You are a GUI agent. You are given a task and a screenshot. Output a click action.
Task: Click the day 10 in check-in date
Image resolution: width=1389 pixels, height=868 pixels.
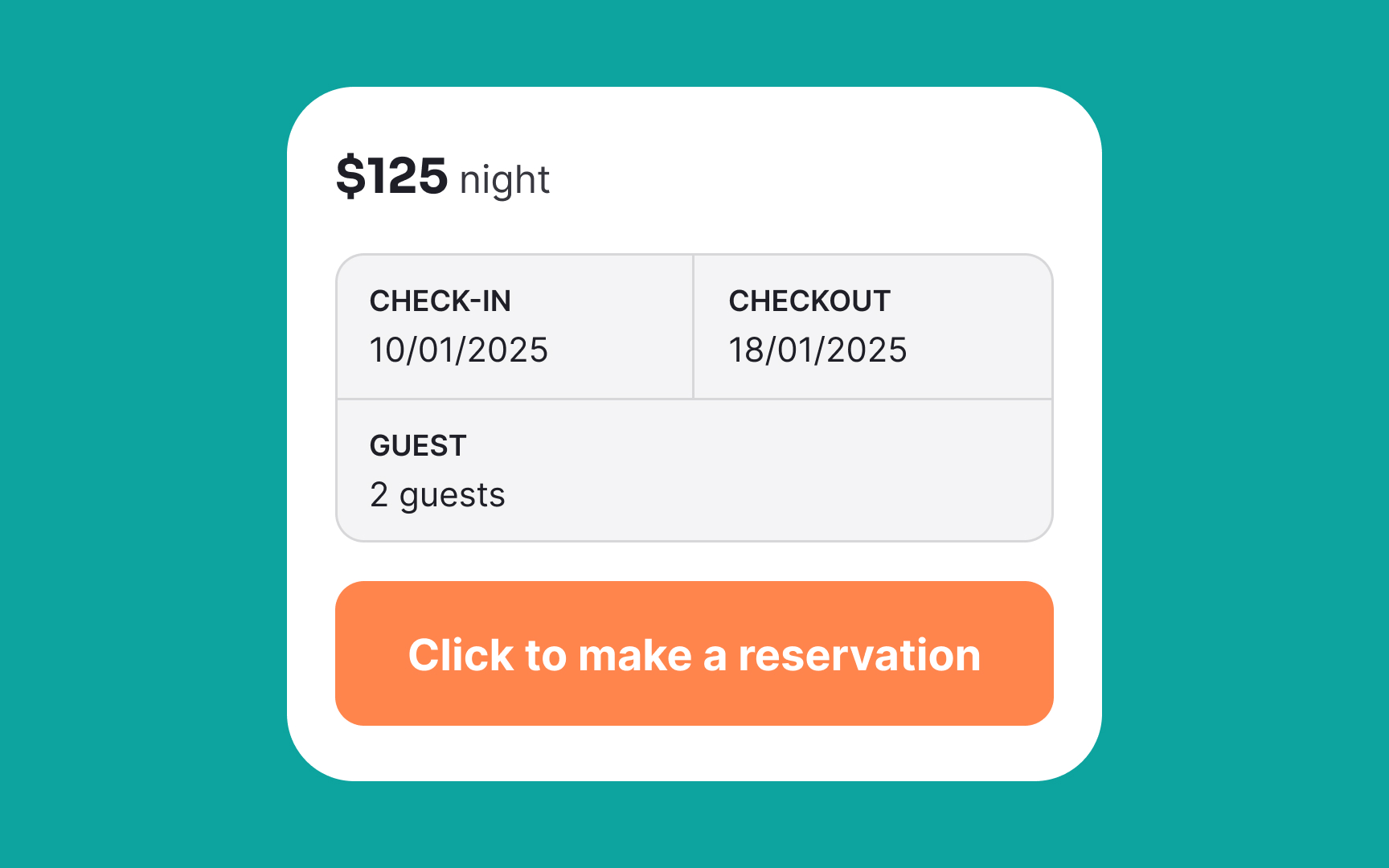click(x=387, y=350)
